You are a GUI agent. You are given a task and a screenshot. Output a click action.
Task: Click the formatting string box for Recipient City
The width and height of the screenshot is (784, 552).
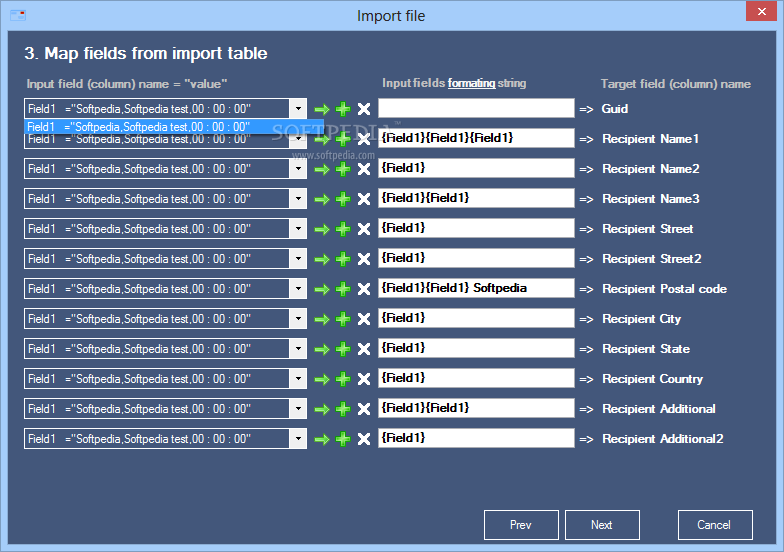pyautogui.click(x=476, y=318)
